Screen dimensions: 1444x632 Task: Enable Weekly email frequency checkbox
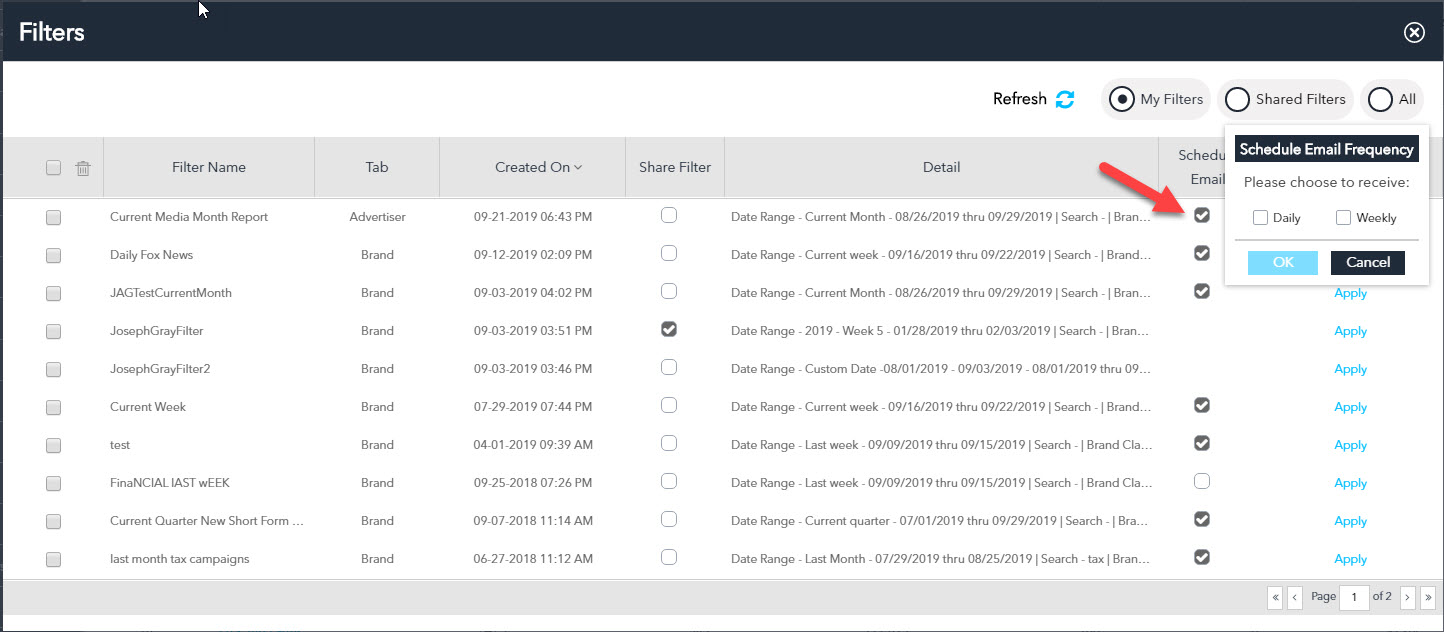click(x=1343, y=218)
